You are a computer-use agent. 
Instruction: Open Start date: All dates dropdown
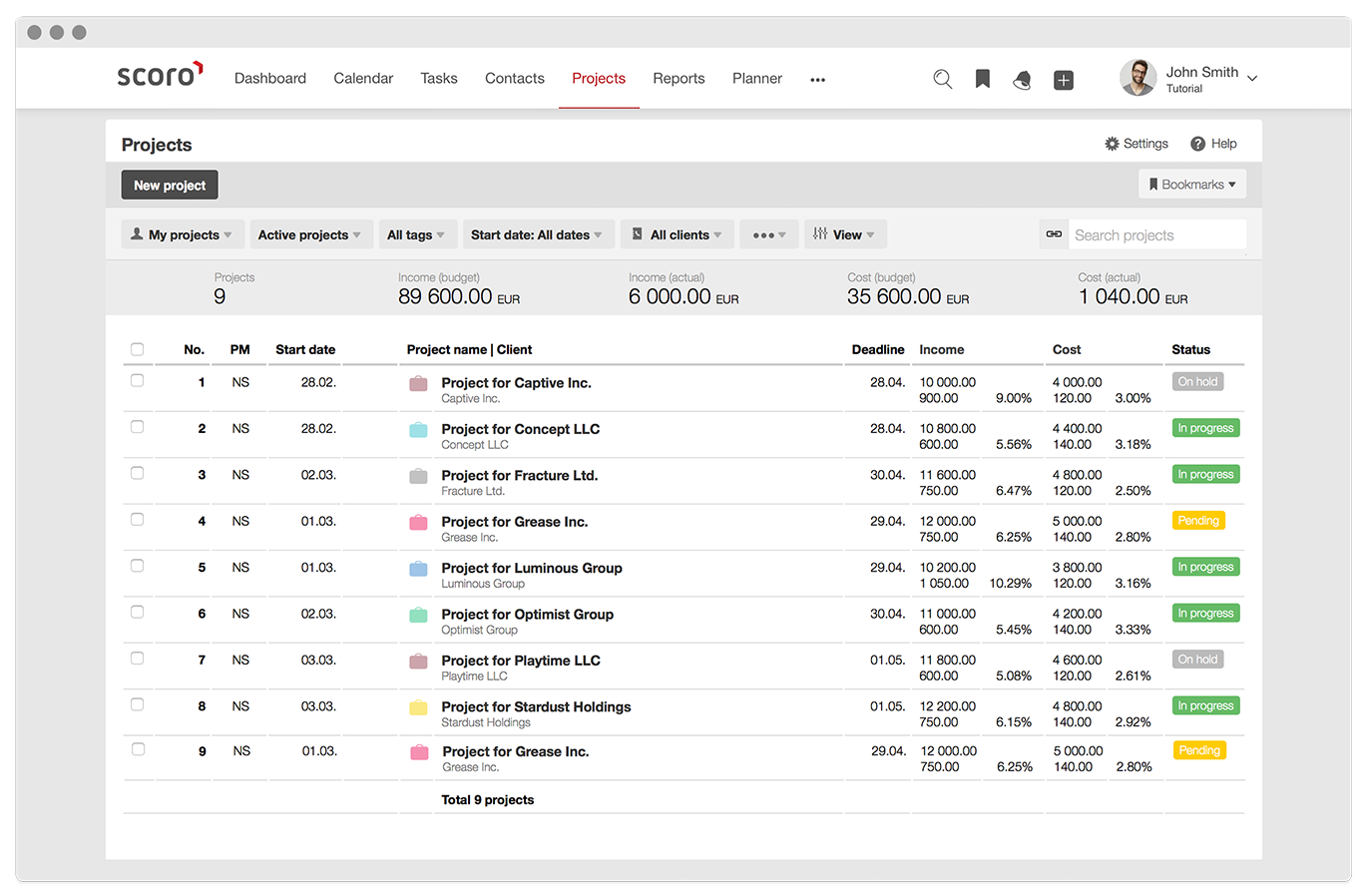click(538, 234)
